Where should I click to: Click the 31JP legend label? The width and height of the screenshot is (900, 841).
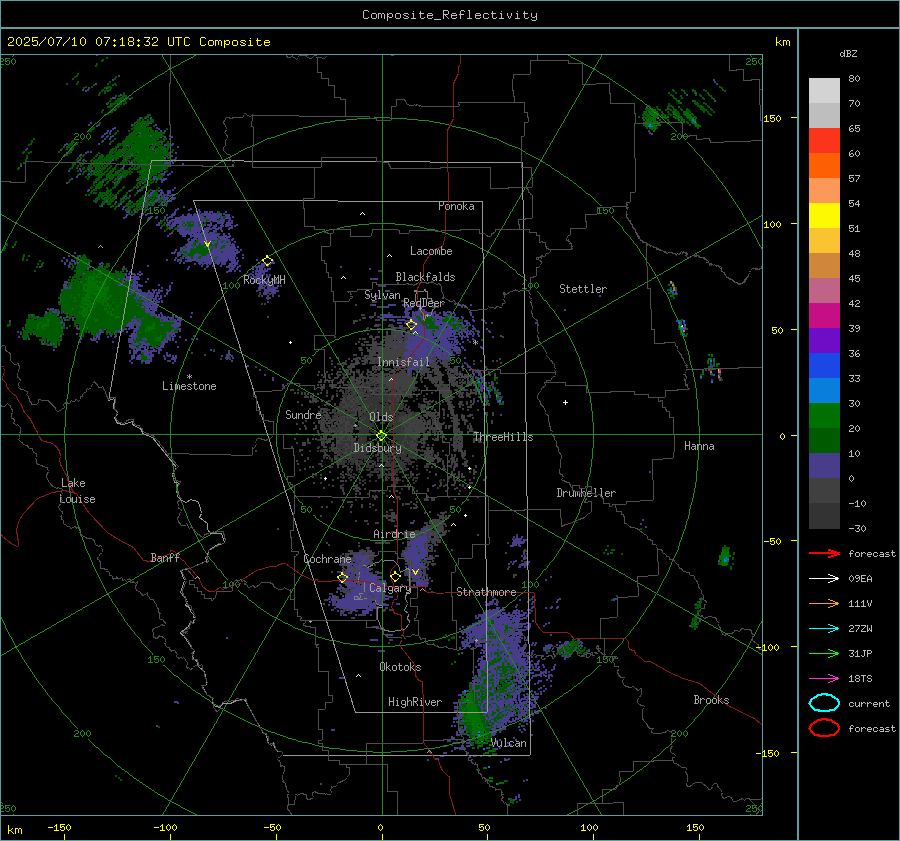pos(860,653)
